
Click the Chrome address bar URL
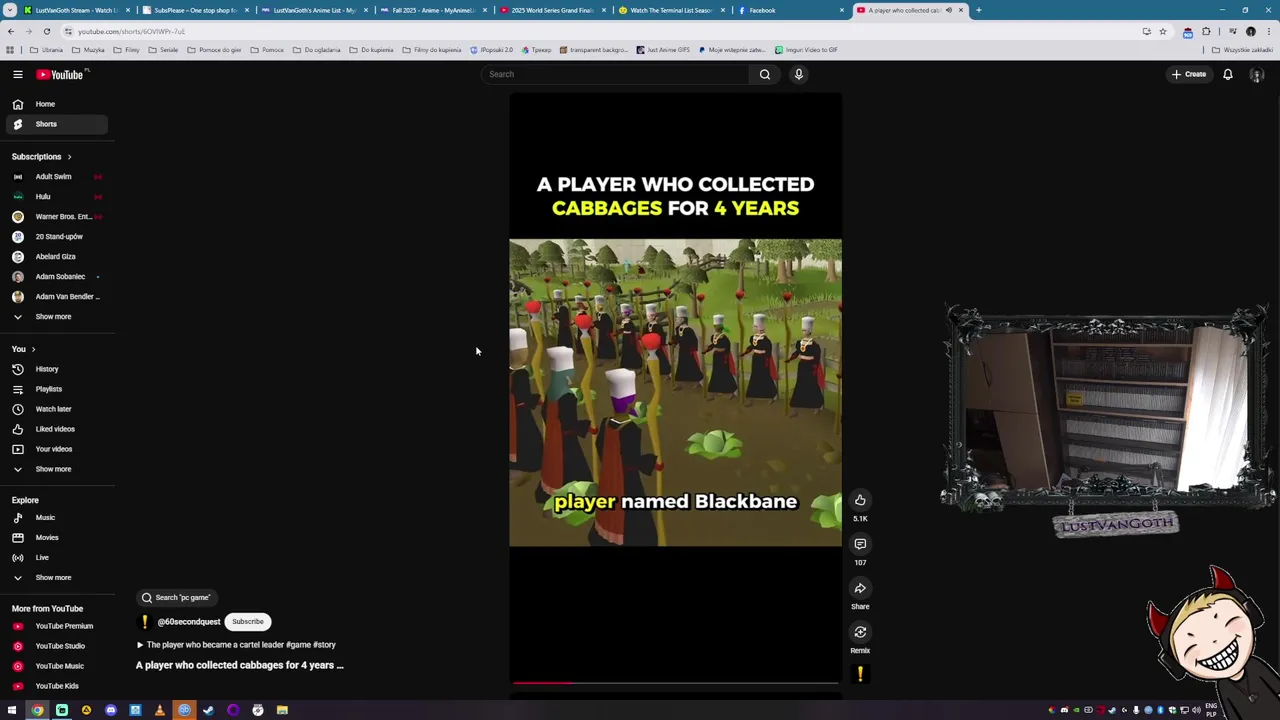click(x=131, y=31)
